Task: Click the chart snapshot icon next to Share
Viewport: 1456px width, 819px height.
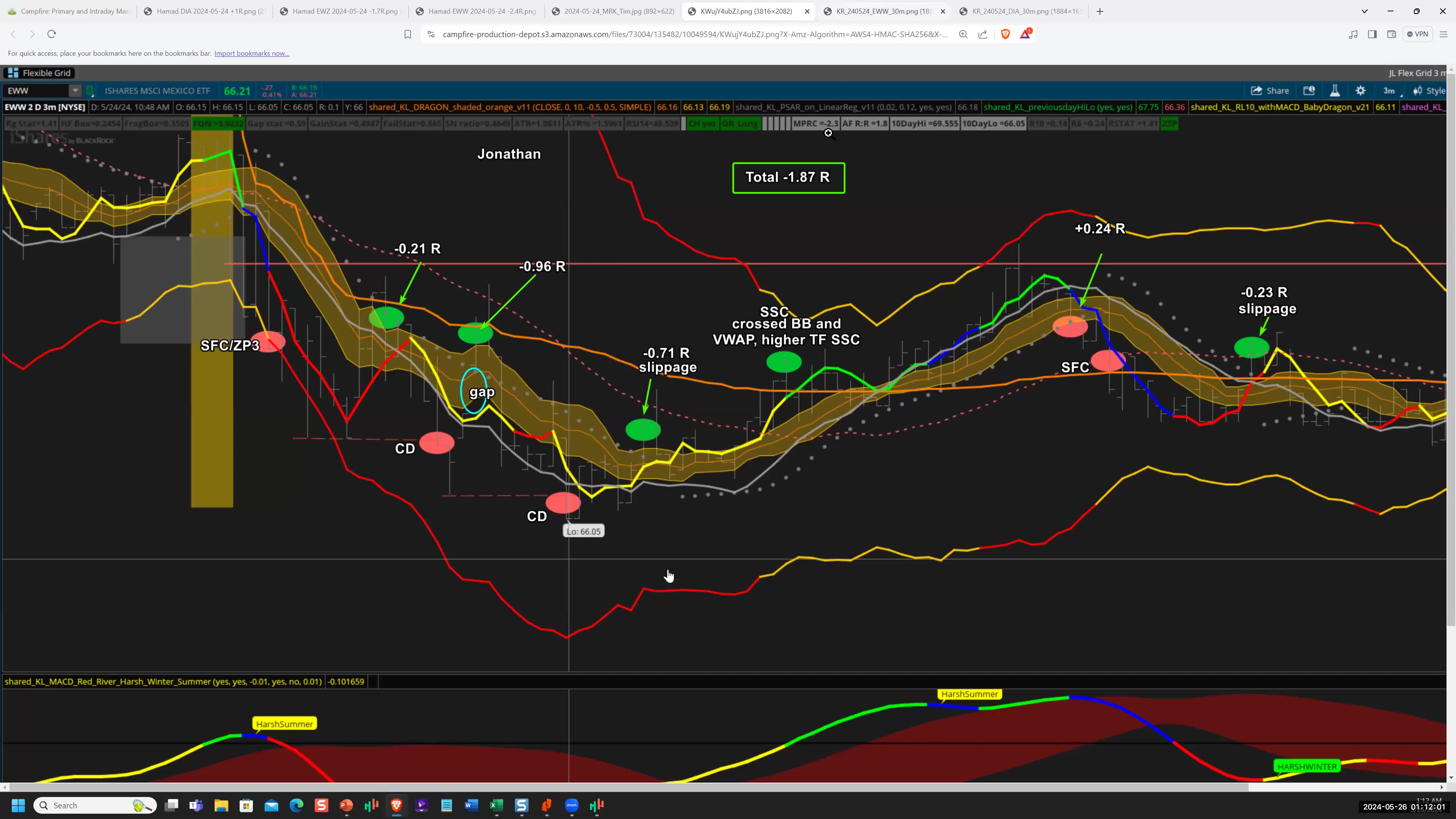Action: coord(1310,91)
